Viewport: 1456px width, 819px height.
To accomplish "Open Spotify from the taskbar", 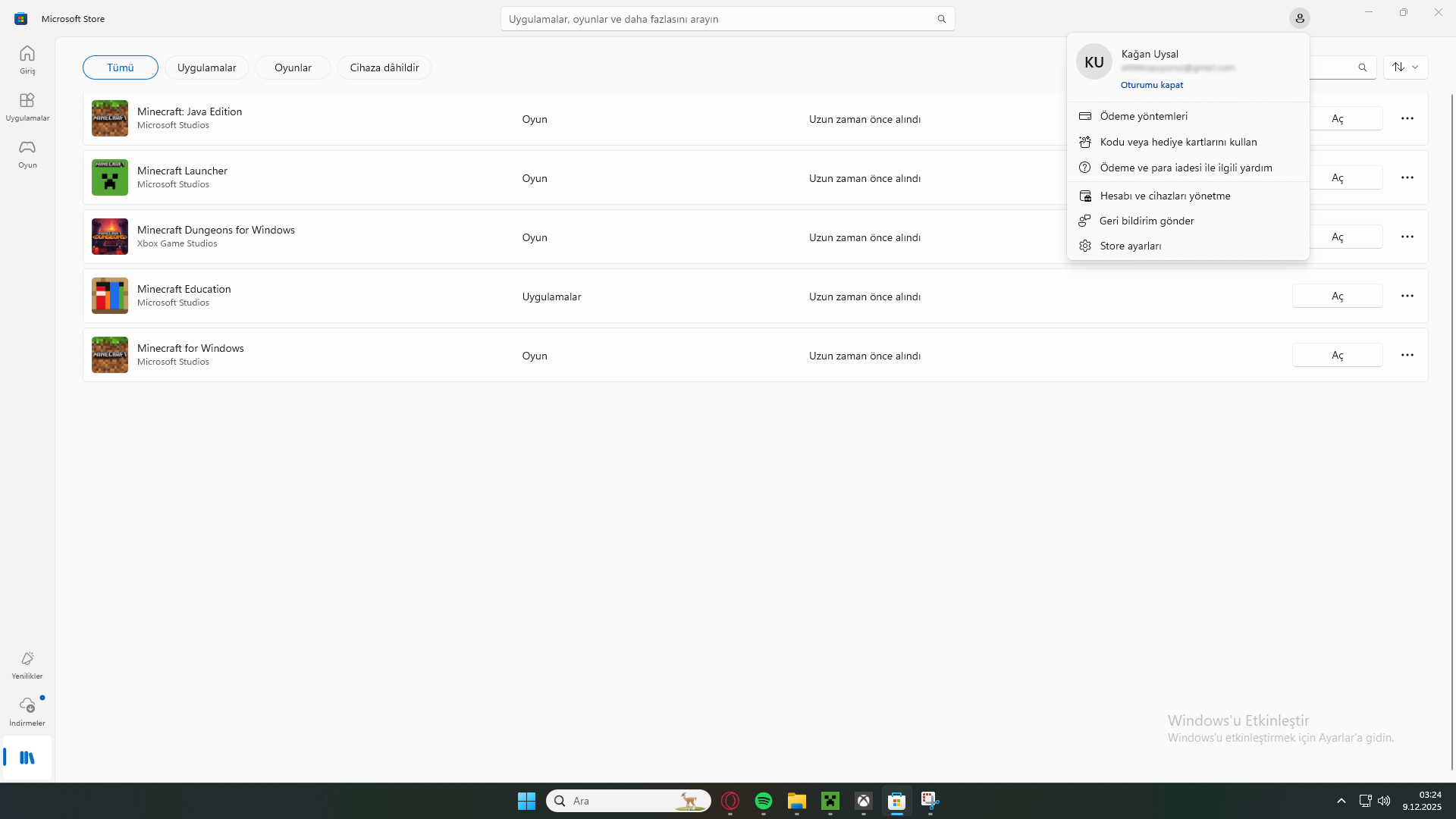I will (x=764, y=801).
